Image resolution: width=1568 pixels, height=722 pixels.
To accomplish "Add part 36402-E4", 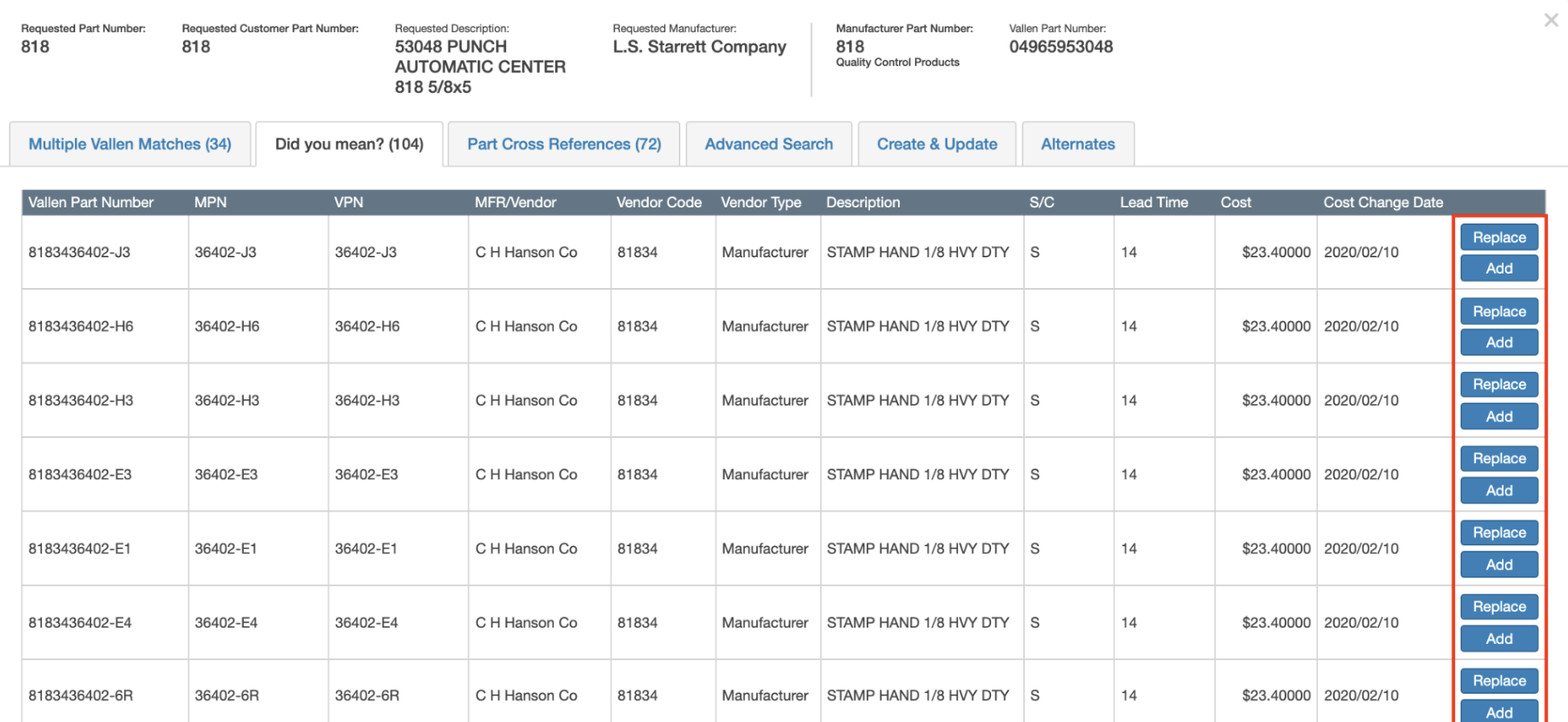I will coord(1499,640).
